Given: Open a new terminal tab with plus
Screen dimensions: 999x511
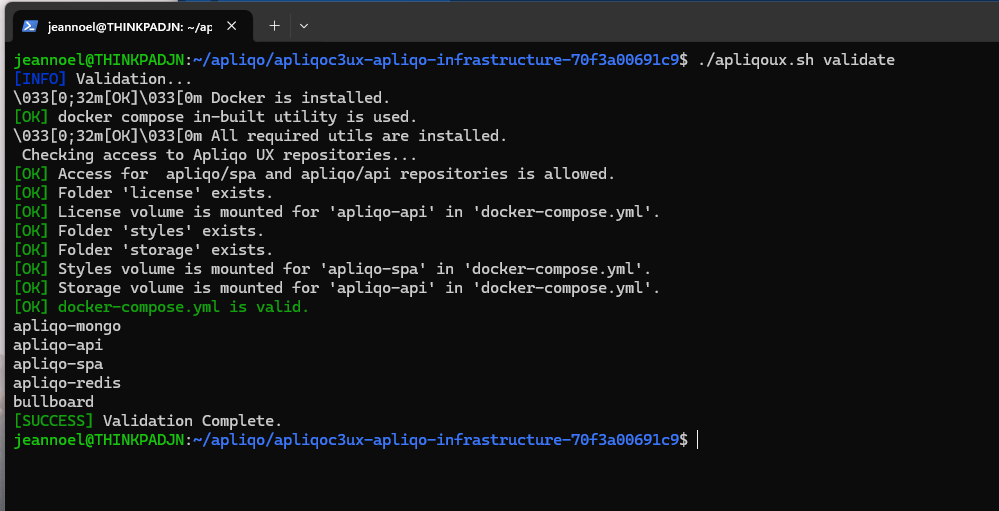Looking at the screenshot, I should pyautogui.click(x=274, y=26).
